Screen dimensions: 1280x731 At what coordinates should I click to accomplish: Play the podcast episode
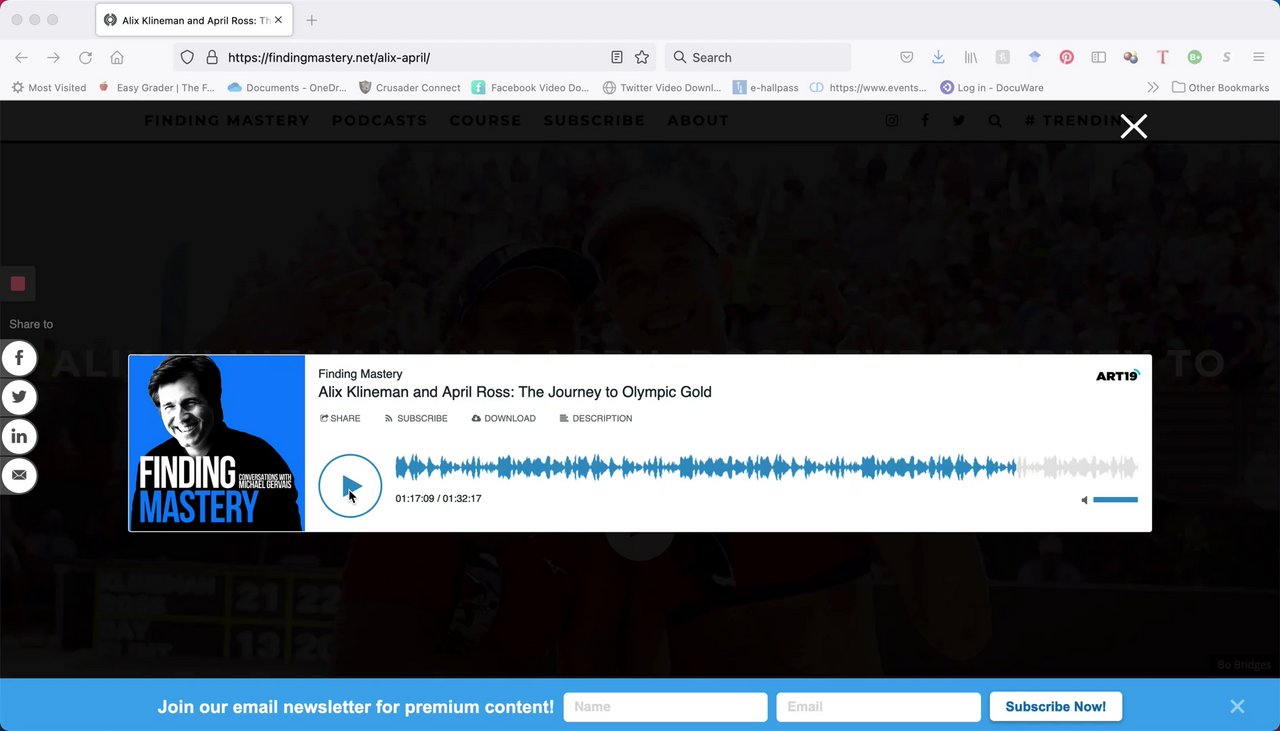click(x=350, y=486)
